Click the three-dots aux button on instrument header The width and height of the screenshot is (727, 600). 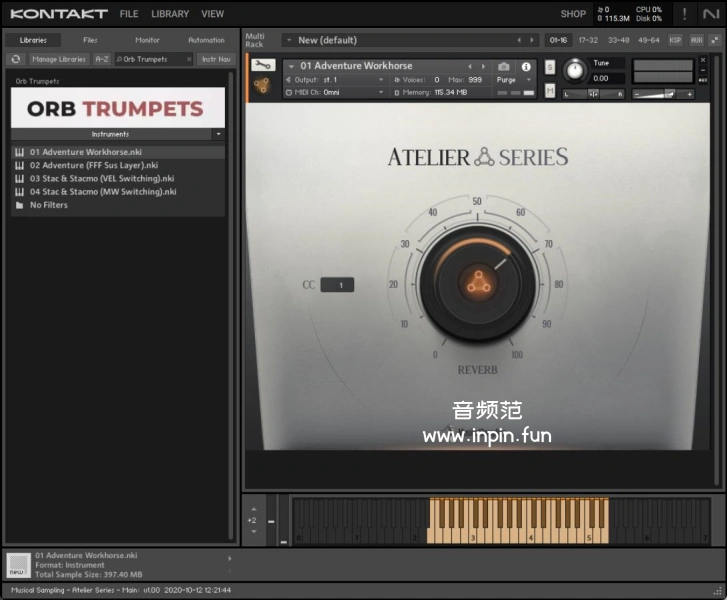click(x=703, y=80)
